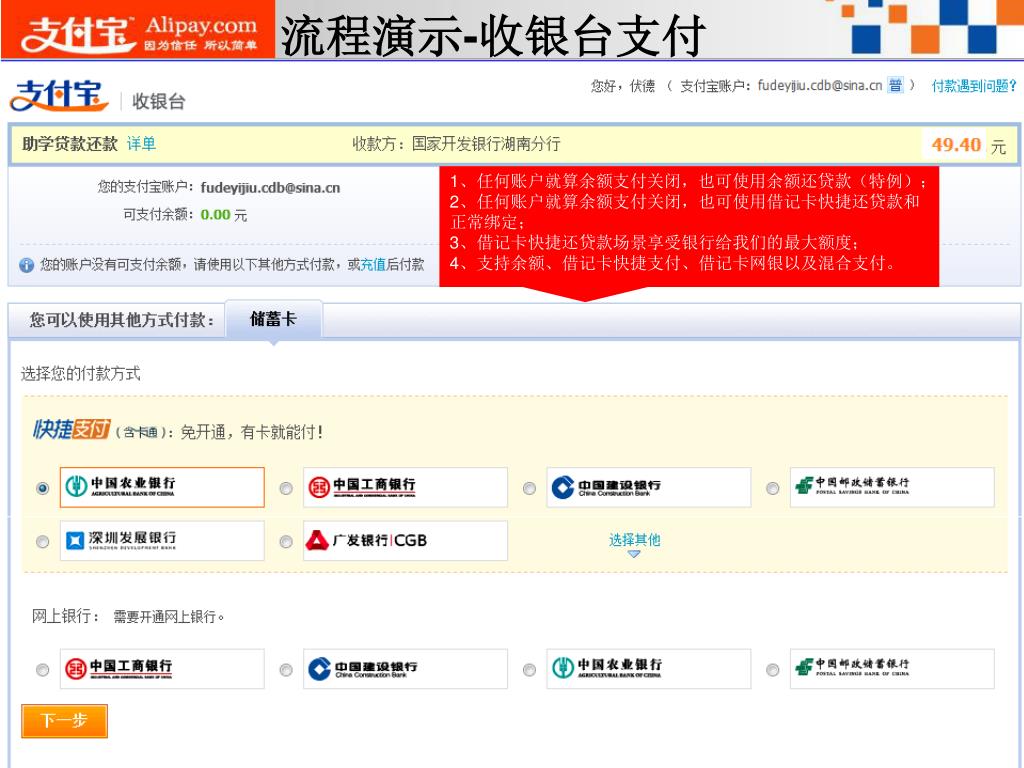Click the 收银台 label beside logo

159,101
